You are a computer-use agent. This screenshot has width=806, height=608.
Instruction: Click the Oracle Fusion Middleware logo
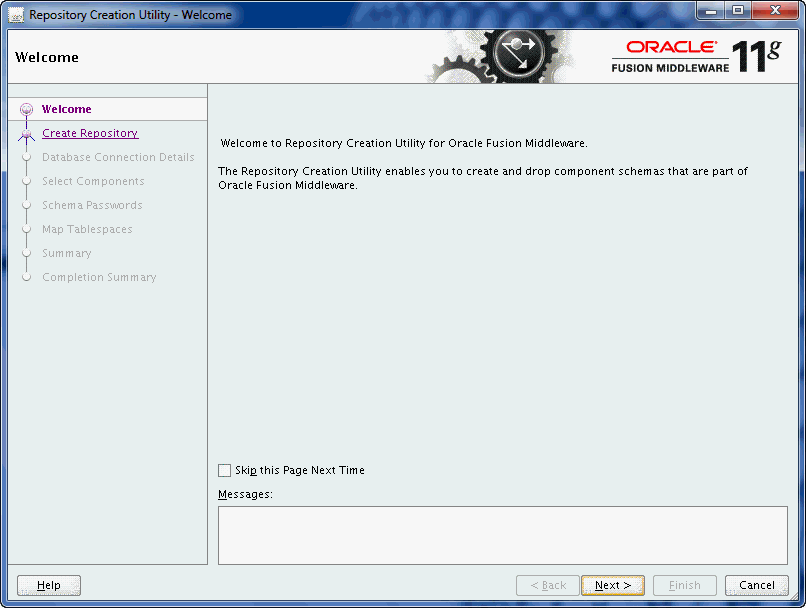point(696,56)
